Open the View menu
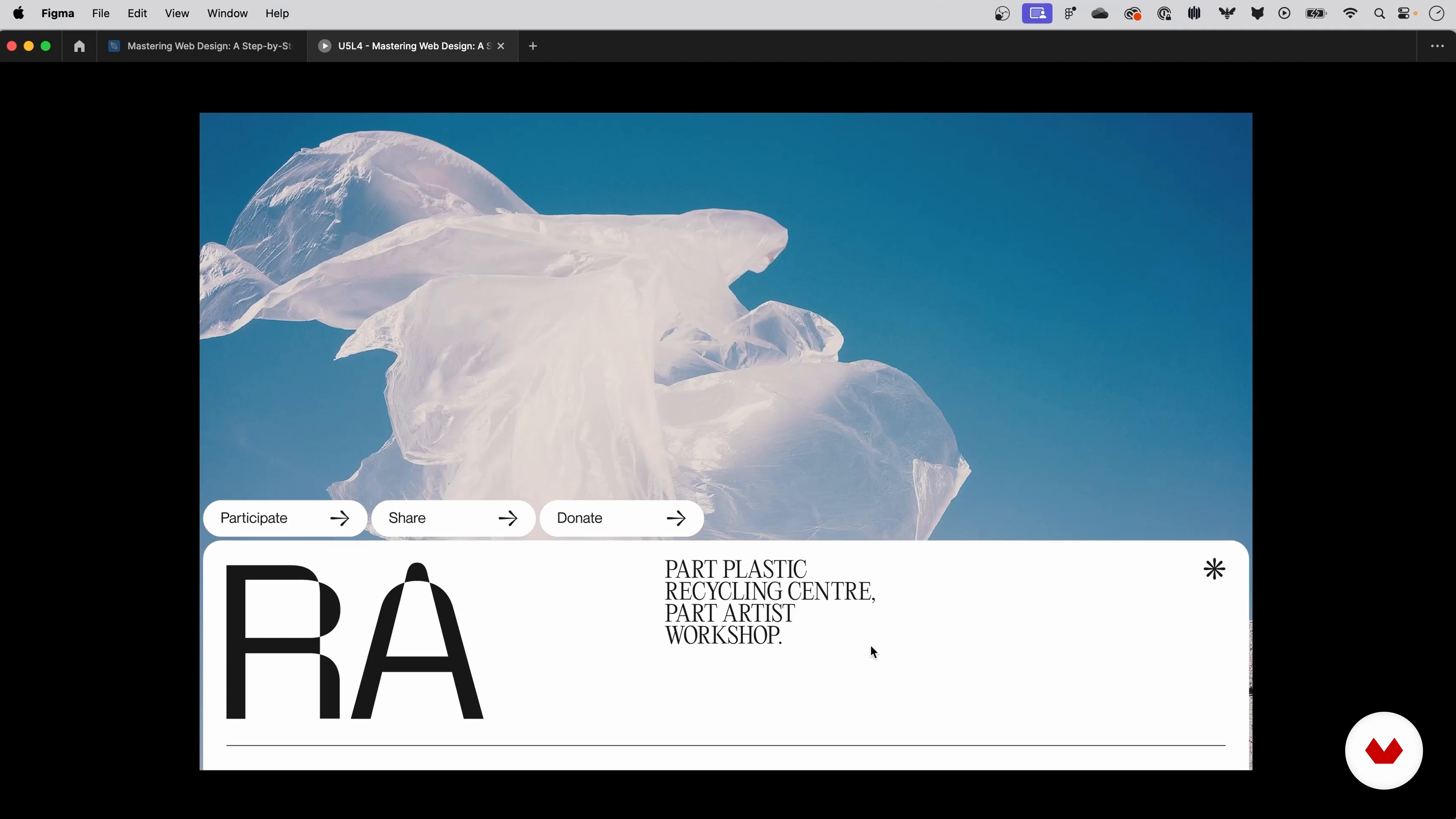Viewport: 1456px width, 819px height. (177, 14)
